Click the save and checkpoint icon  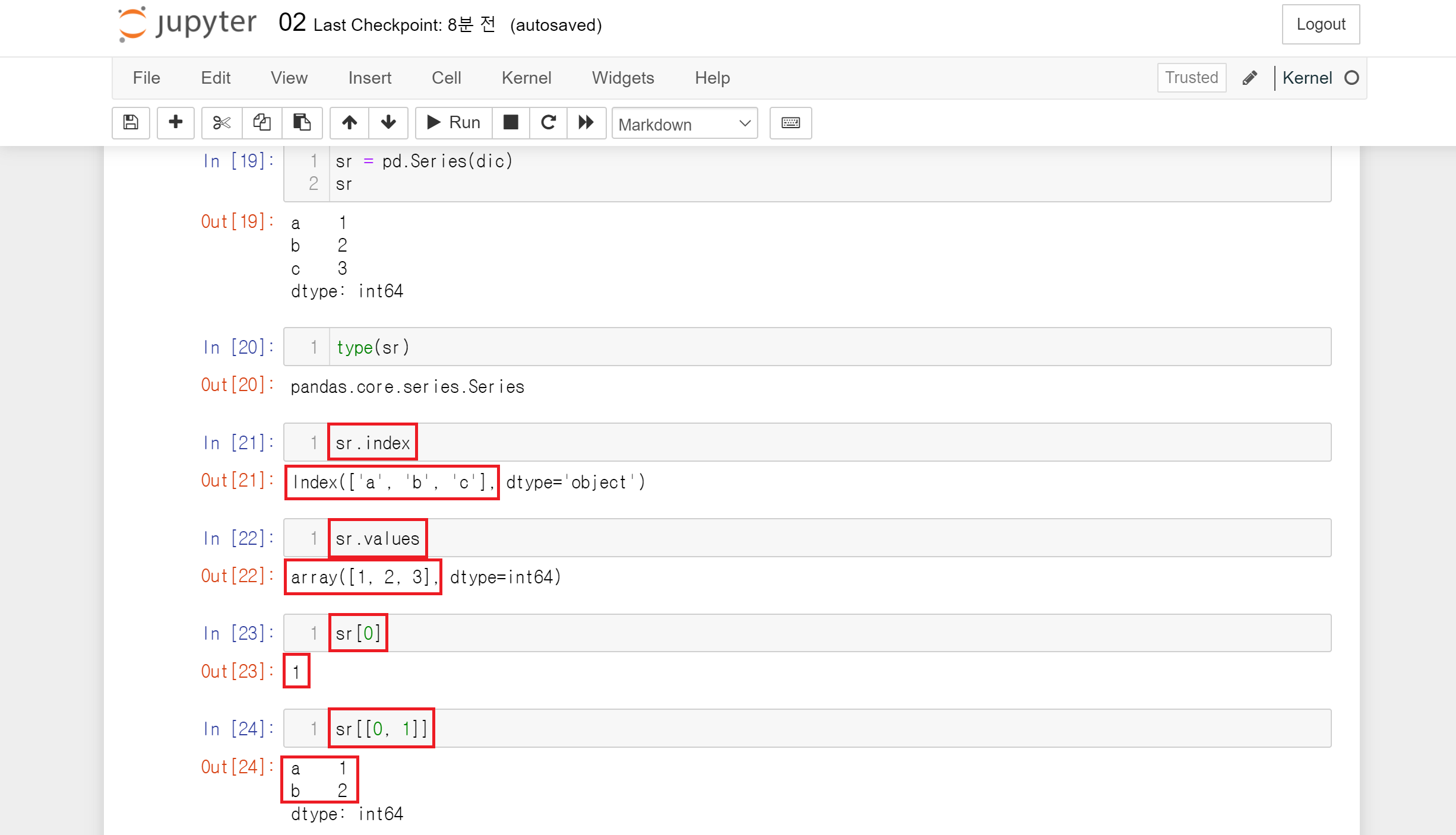pos(131,123)
